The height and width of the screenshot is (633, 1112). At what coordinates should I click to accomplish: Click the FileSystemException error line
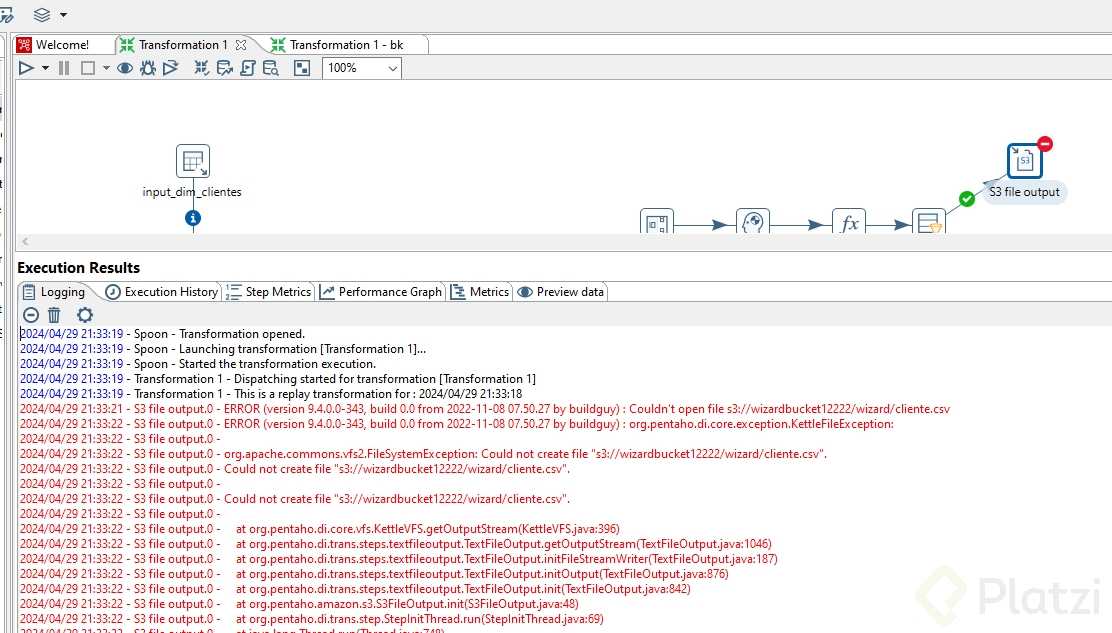[423, 454]
